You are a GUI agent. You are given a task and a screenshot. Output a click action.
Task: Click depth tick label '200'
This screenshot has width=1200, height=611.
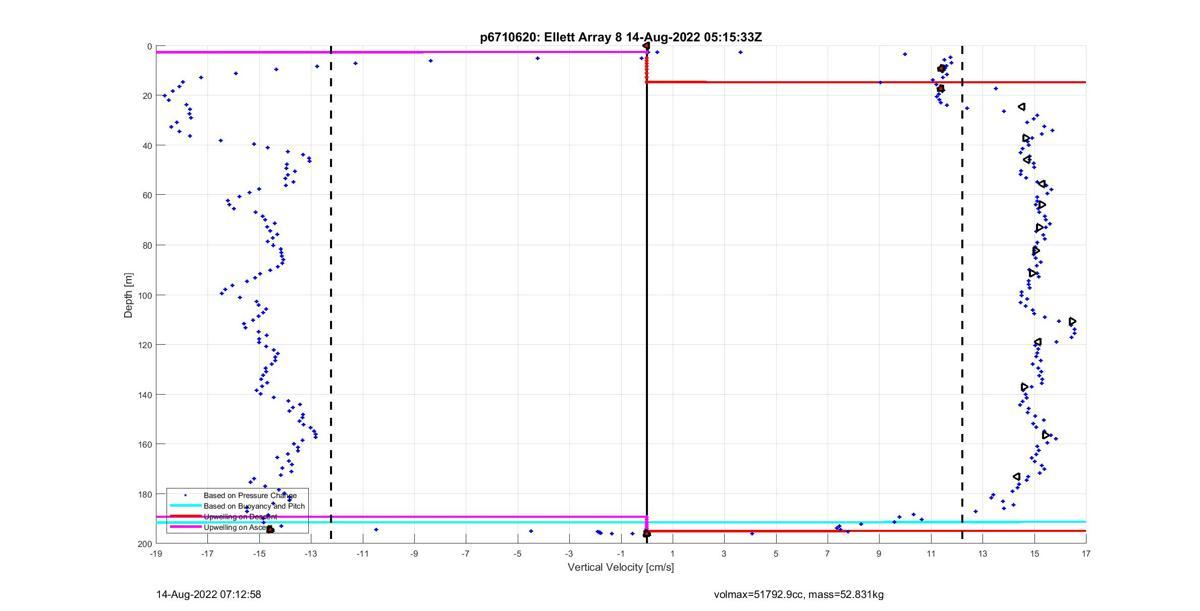[x=145, y=543]
